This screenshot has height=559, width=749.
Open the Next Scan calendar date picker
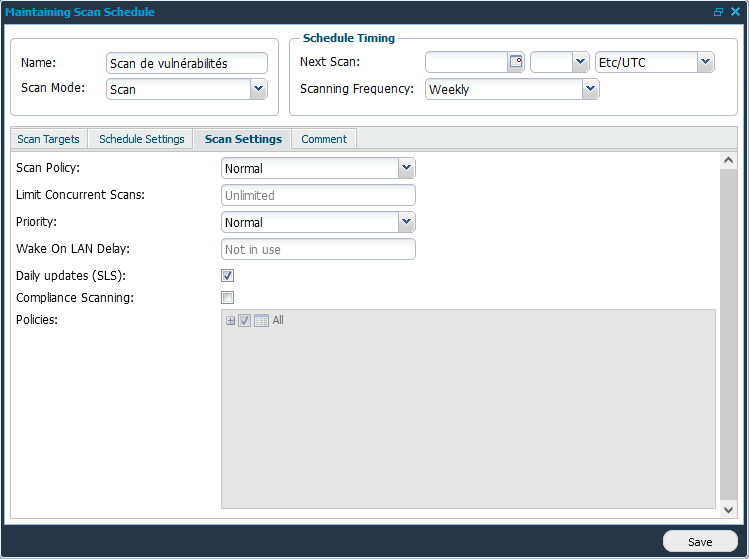tap(516, 62)
